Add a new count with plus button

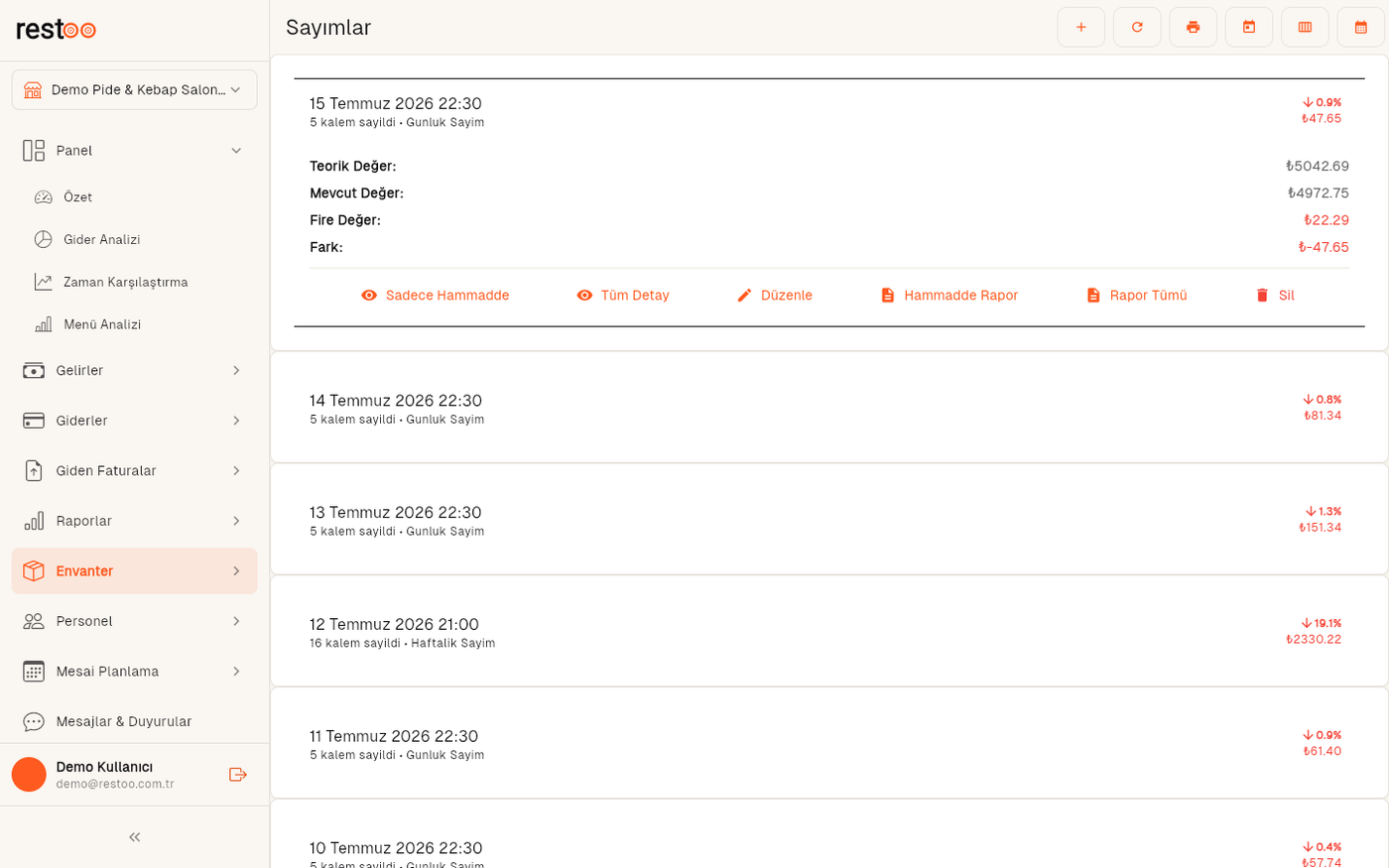[x=1081, y=27]
